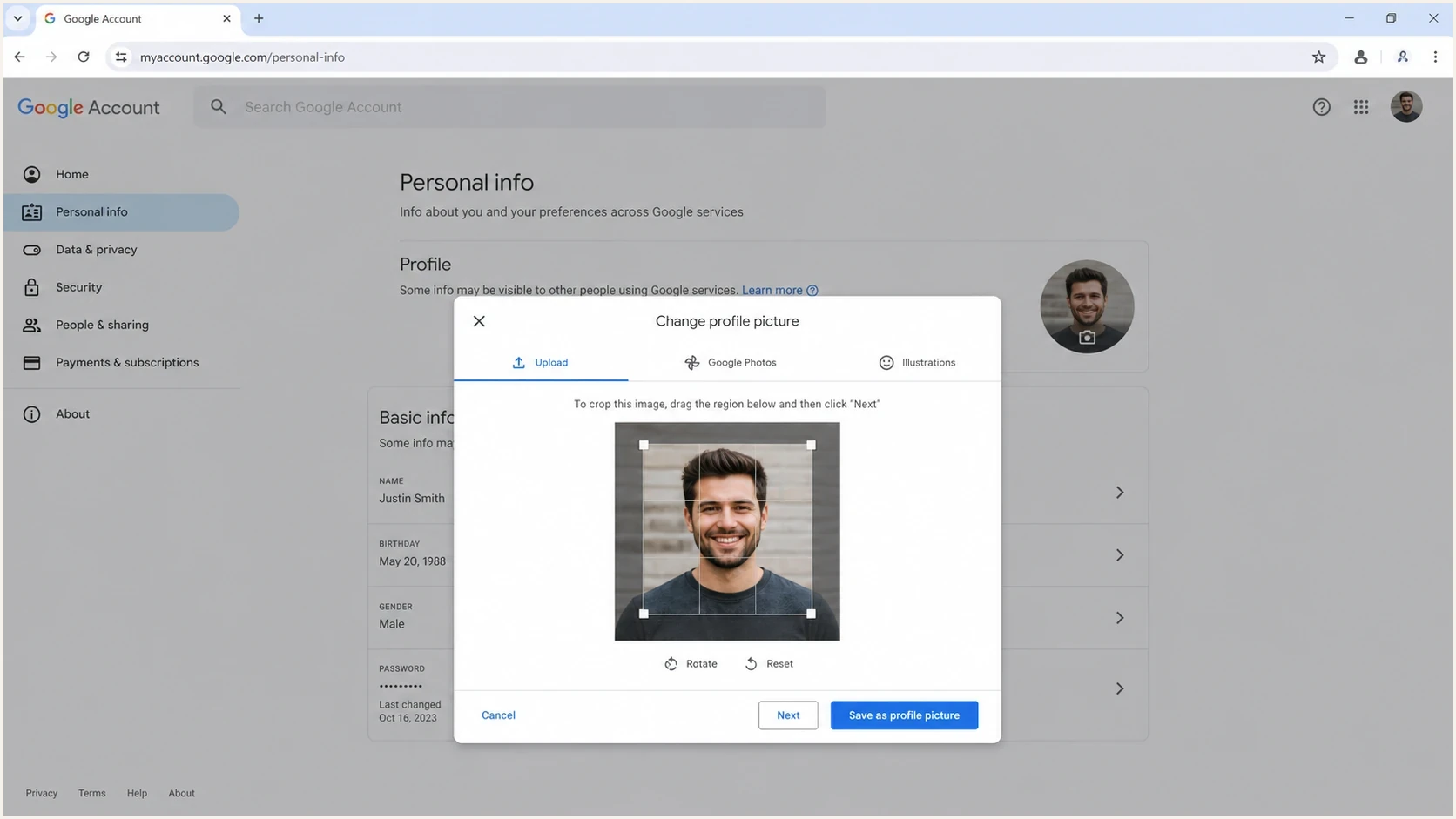Click the Learn more link
Screen dimensions: 1456x819
(772, 291)
